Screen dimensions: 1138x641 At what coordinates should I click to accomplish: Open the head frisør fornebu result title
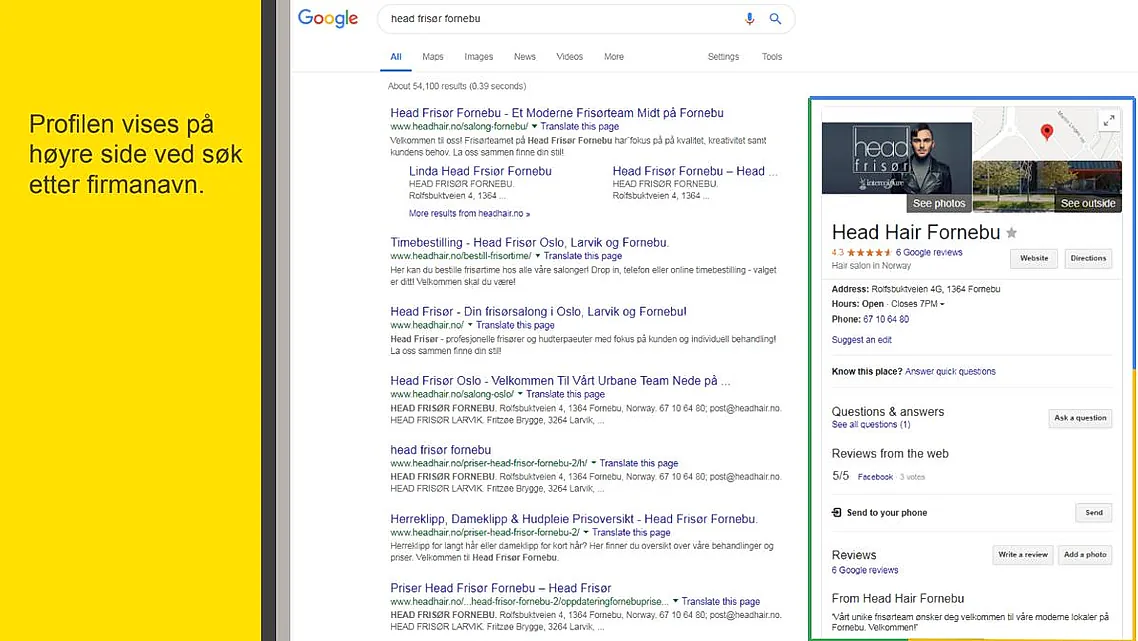pos(441,450)
